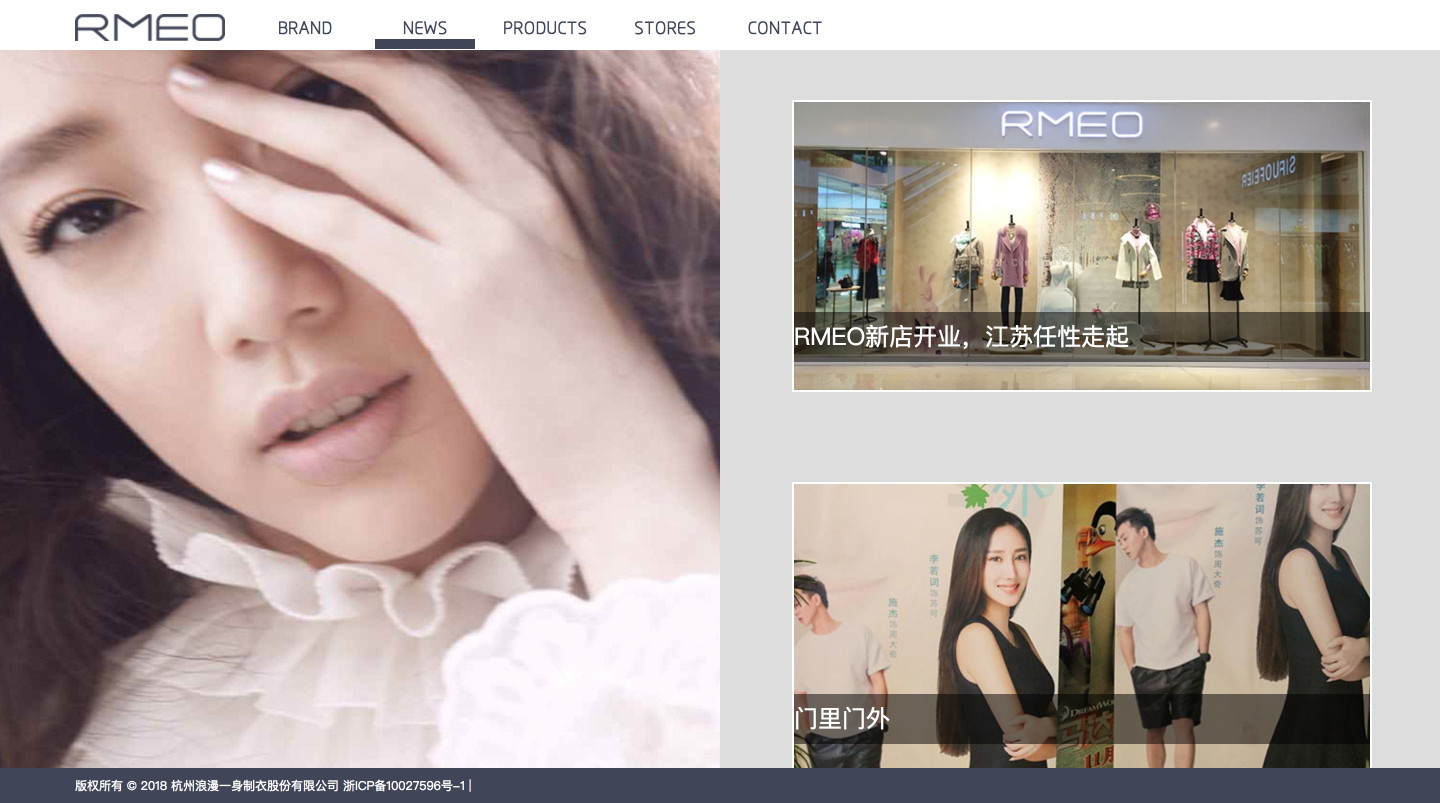The width and height of the screenshot is (1440, 803).
Task: Click the 杭州浪漫一身制衣股份有限公司 company name
Action: point(255,786)
